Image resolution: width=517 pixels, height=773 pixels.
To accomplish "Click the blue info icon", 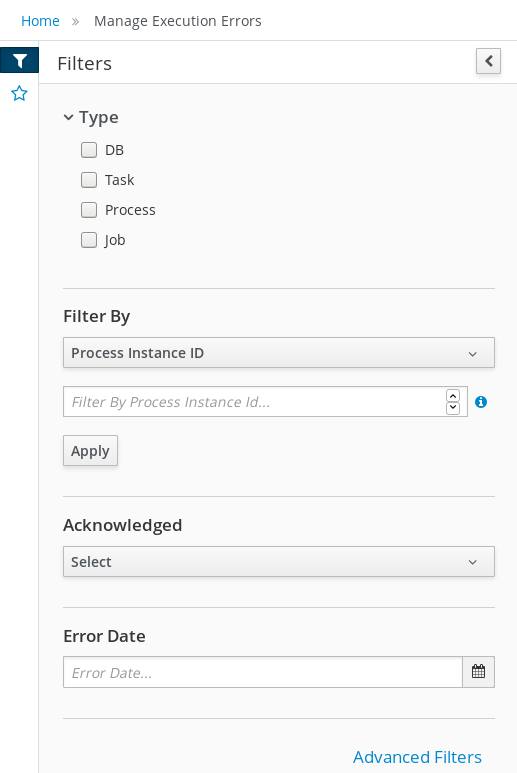I will click(x=481, y=402).
